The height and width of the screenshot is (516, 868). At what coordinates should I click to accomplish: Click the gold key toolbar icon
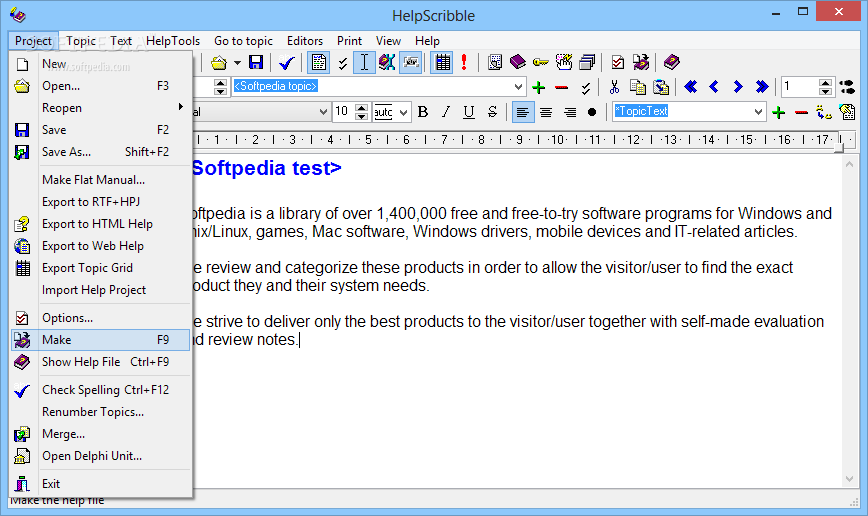(x=541, y=63)
